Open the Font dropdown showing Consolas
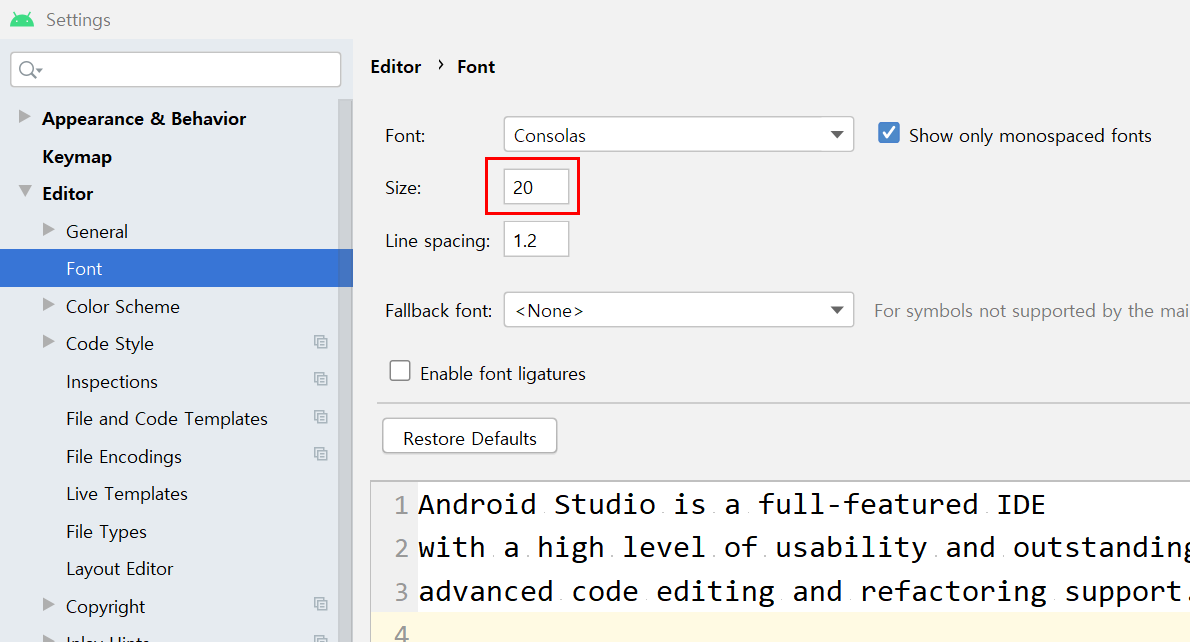The image size is (1190, 642). [x=678, y=134]
